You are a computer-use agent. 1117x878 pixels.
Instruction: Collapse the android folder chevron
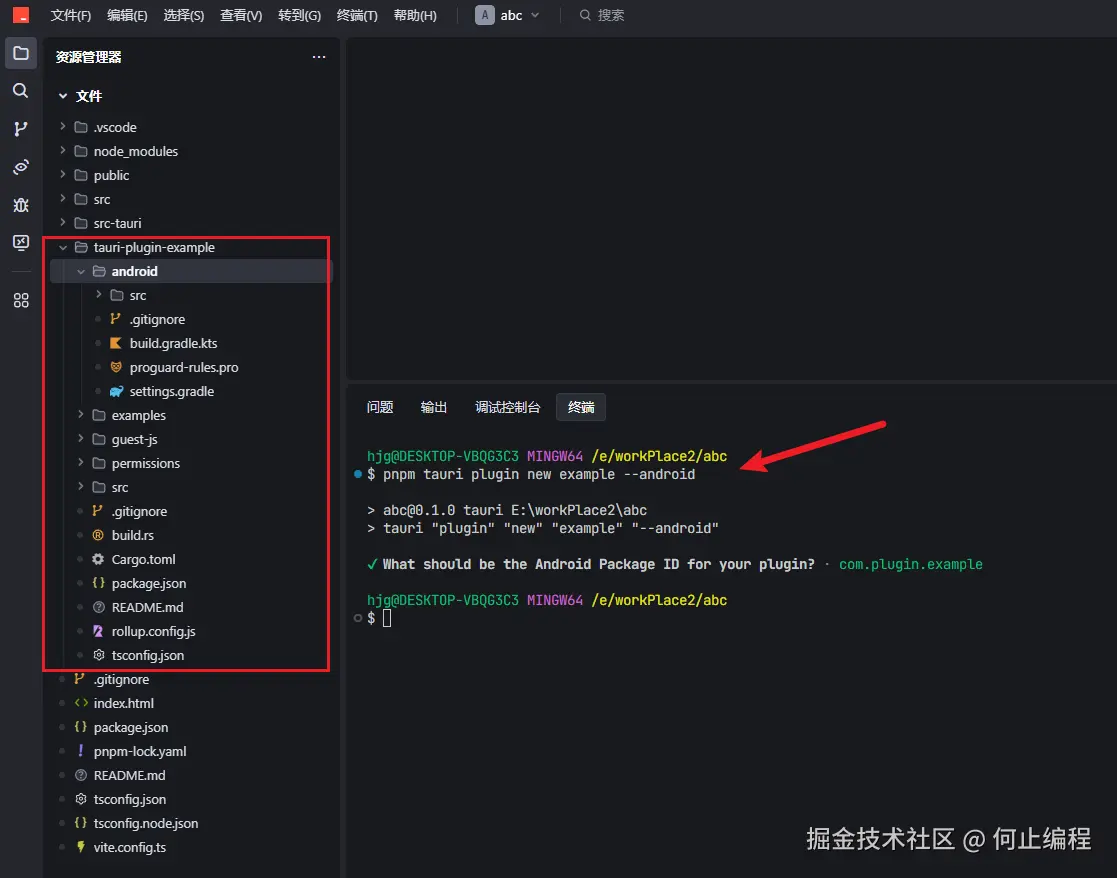tap(80, 271)
